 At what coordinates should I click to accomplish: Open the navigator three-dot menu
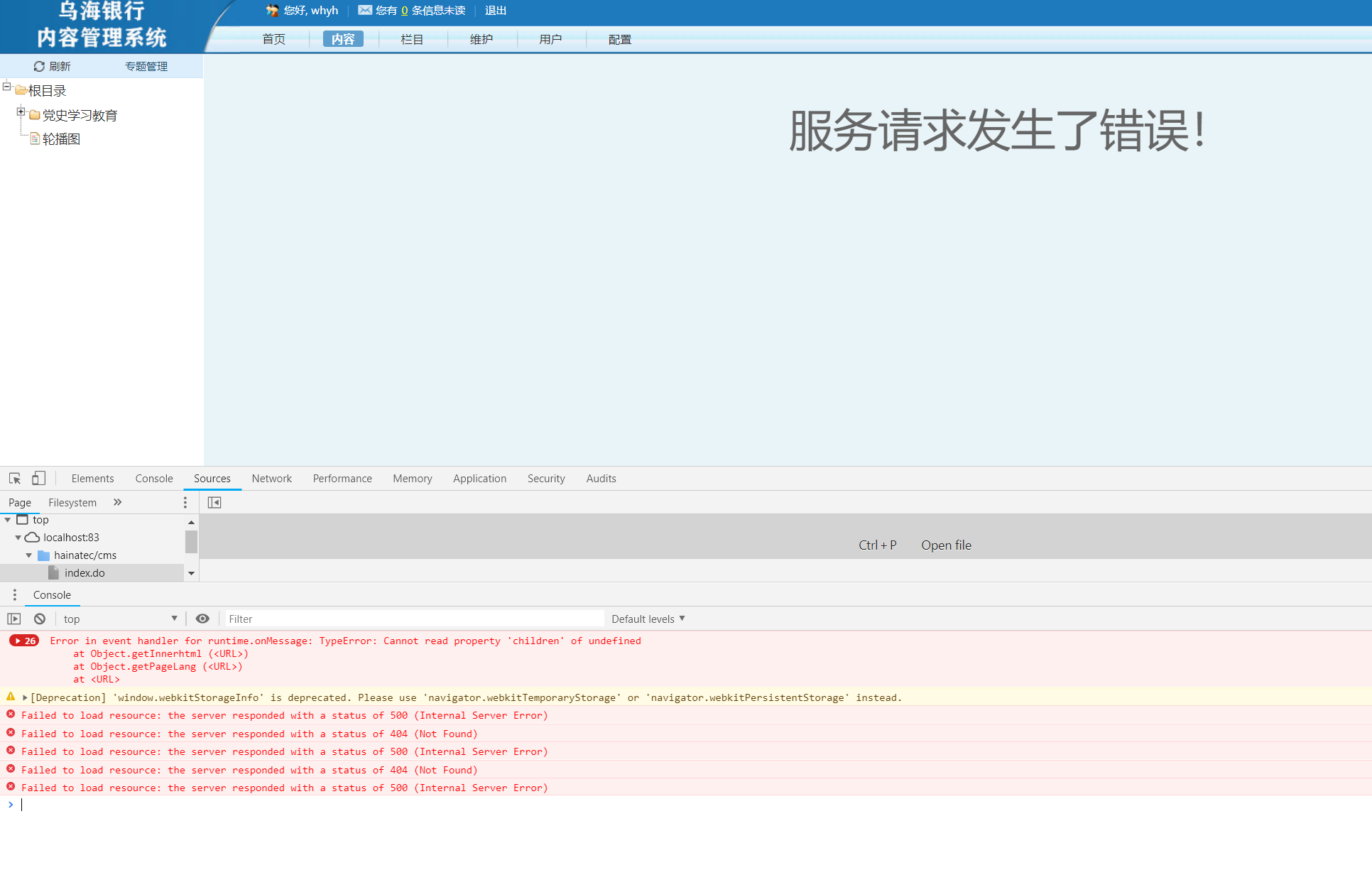[x=185, y=503]
